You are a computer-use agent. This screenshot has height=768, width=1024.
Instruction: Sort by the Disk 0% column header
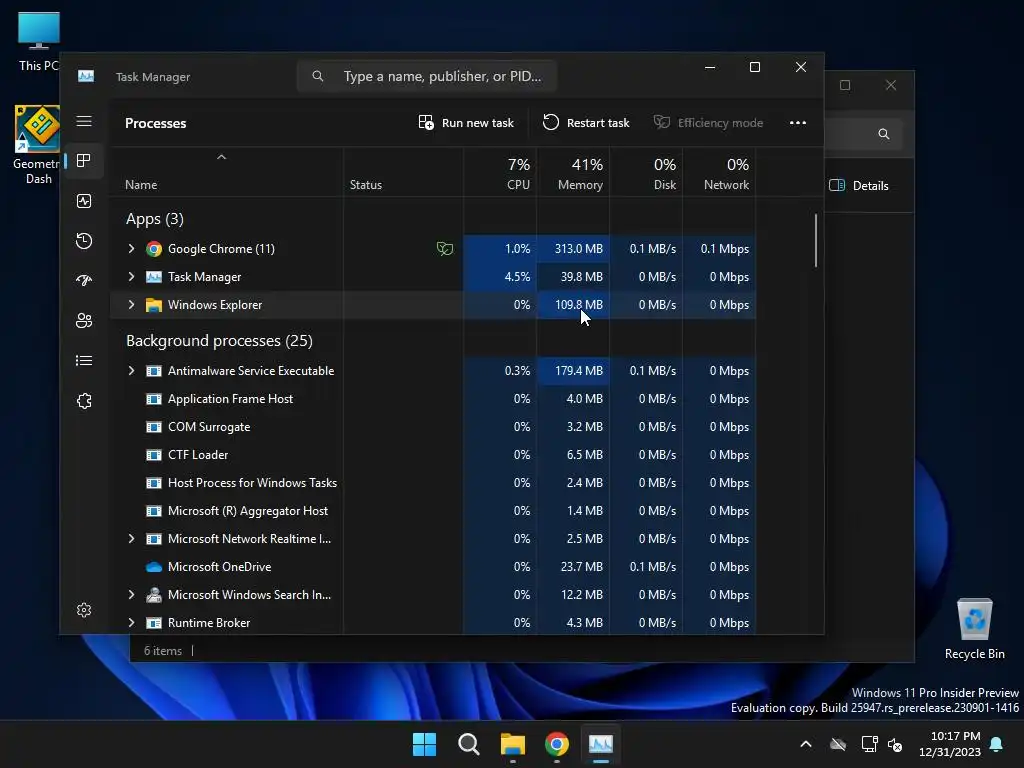[x=646, y=173]
